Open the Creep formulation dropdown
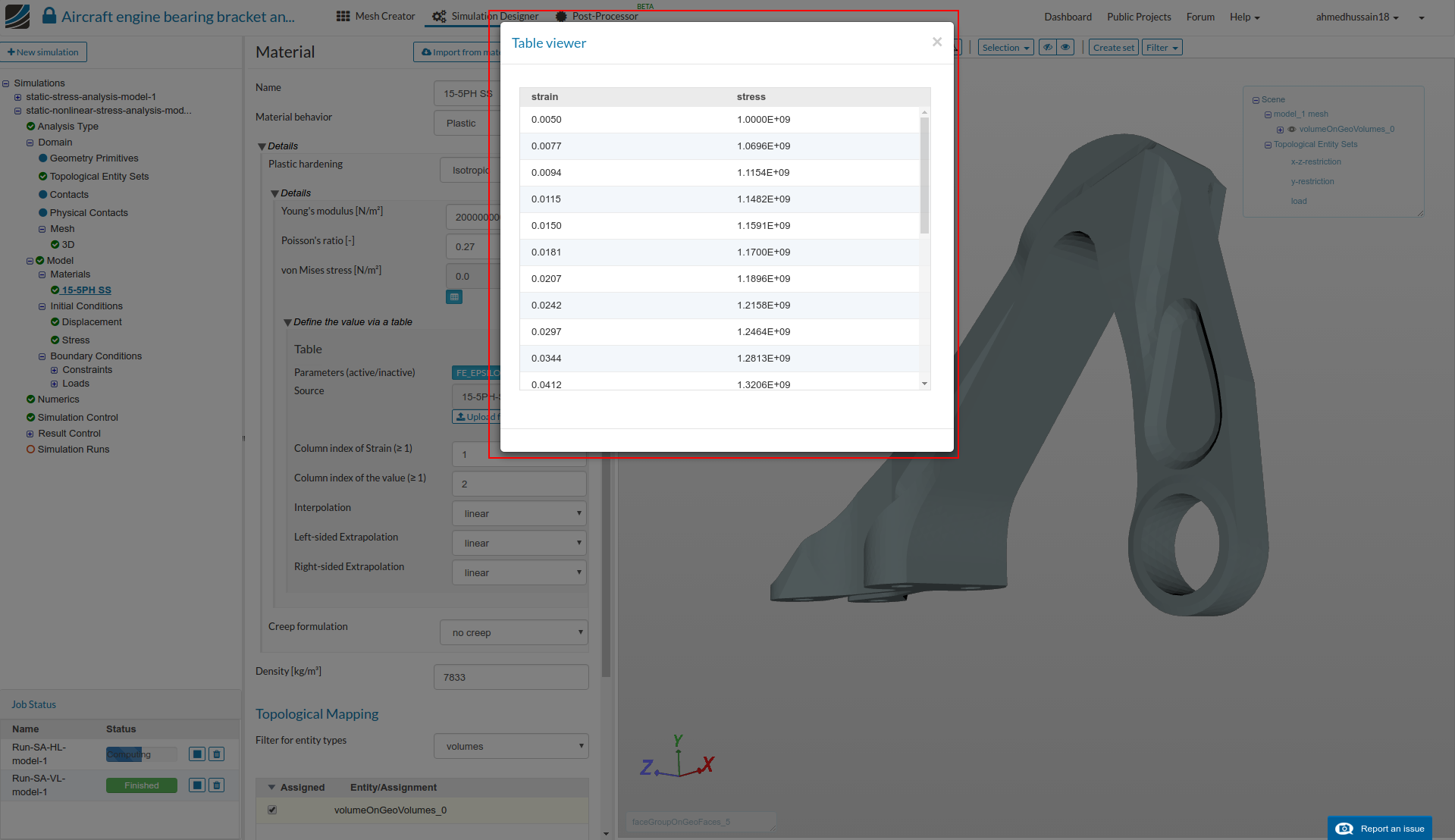The image size is (1455, 840). click(x=513, y=633)
